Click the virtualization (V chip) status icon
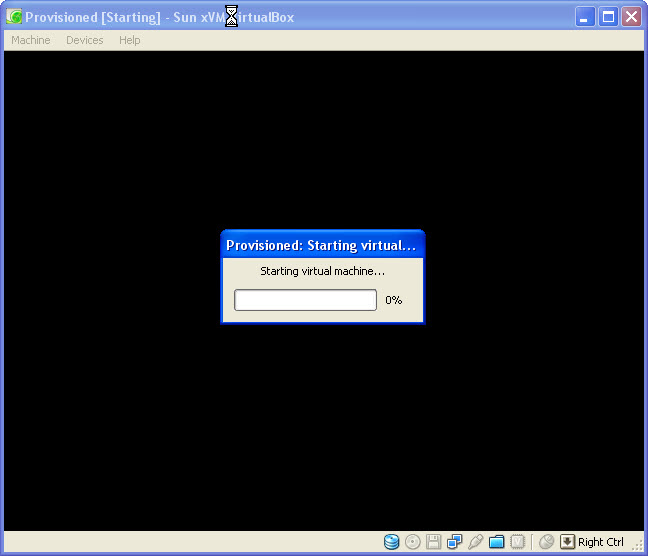This screenshot has height=556, width=648. (x=517, y=542)
